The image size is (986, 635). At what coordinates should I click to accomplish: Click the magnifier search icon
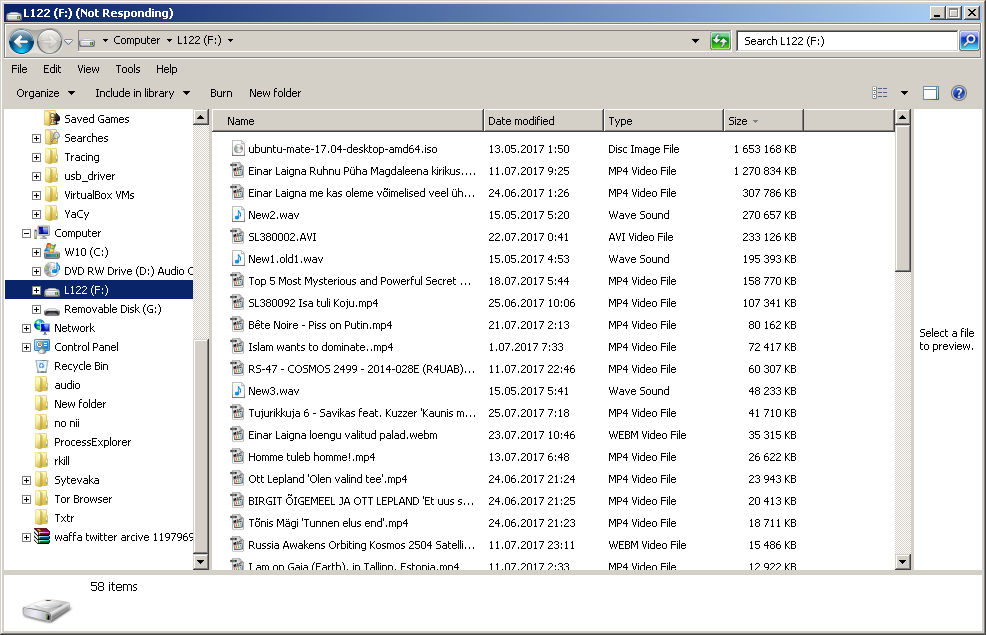(968, 41)
